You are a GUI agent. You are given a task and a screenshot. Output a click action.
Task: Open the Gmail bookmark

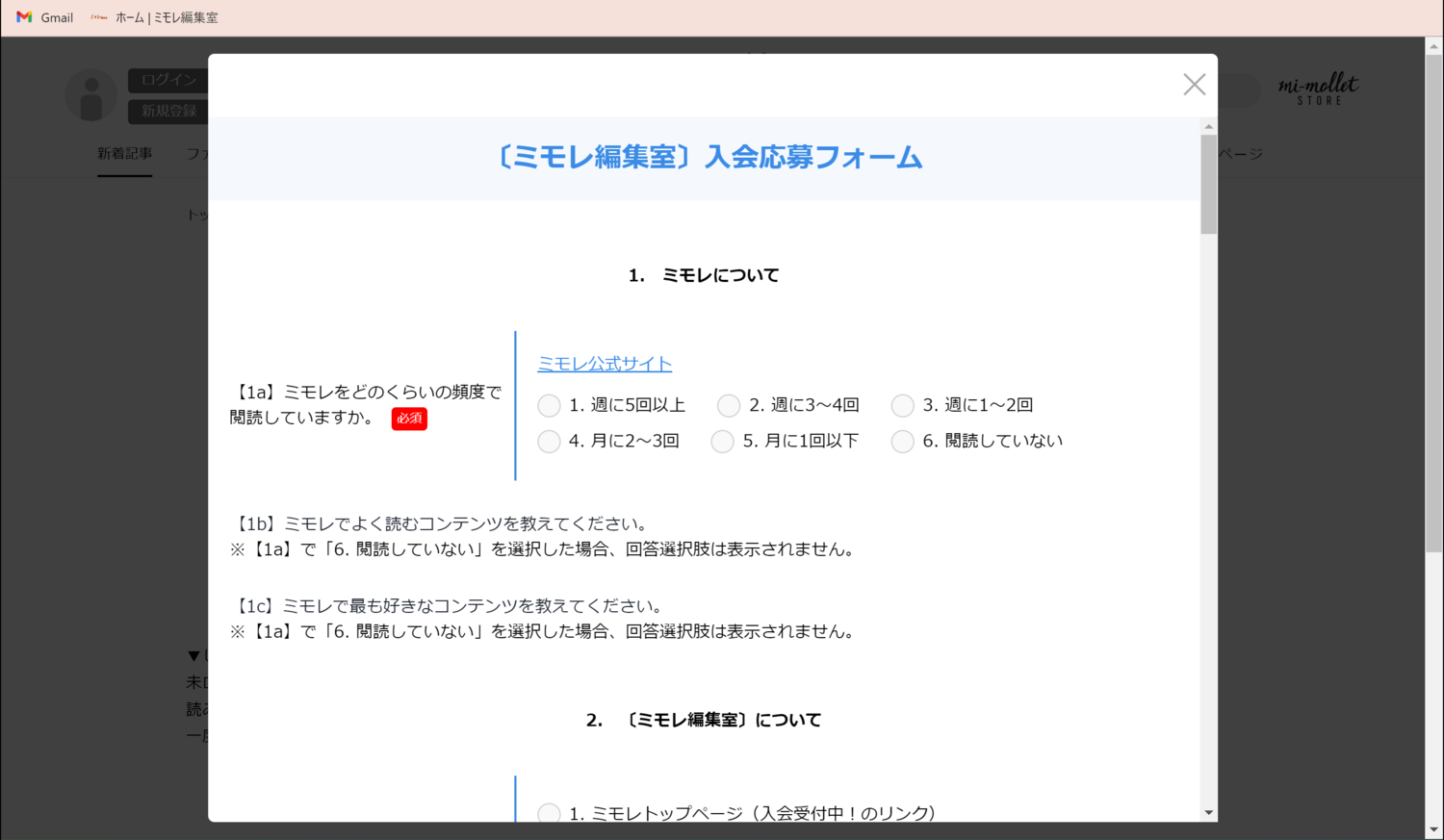tap(45, 17)
